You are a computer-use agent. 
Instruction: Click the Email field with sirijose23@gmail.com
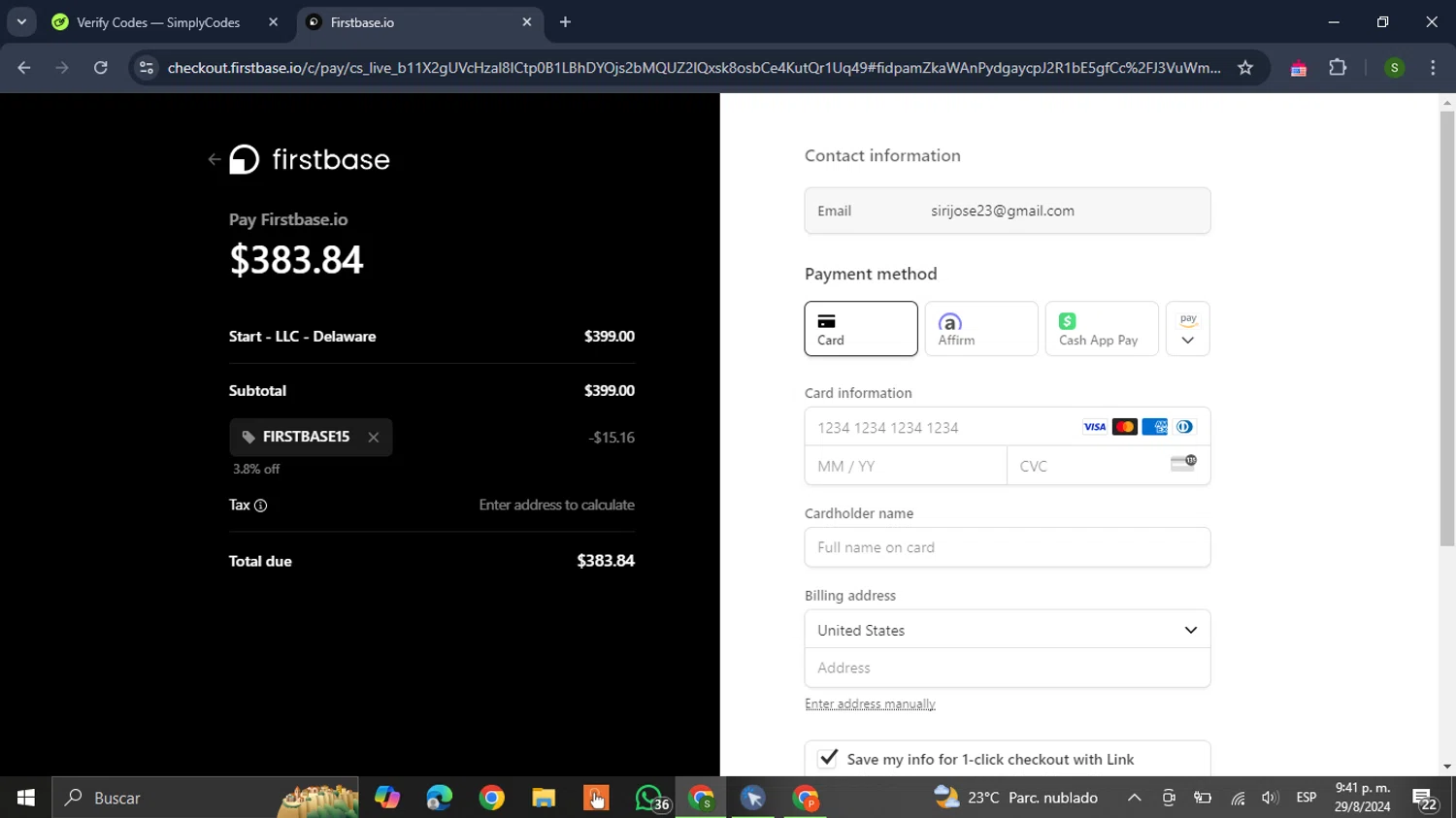click(1008, 211)
